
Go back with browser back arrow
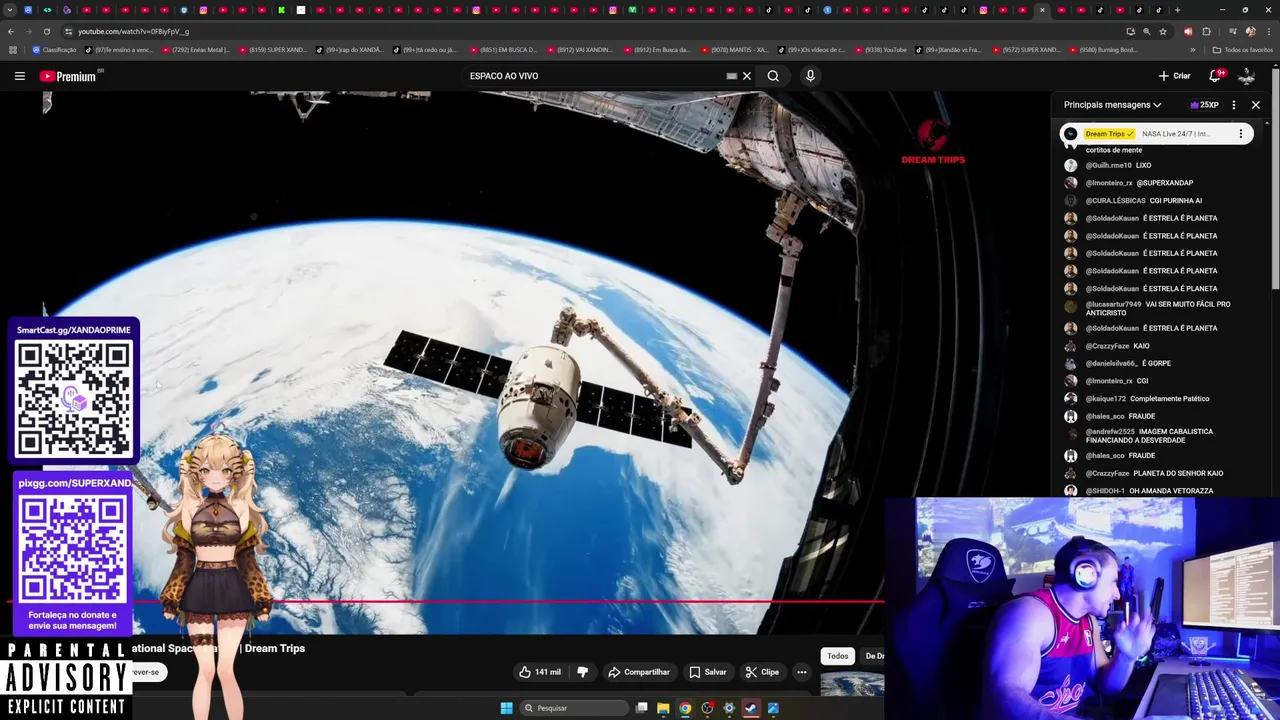pos(12,31)
